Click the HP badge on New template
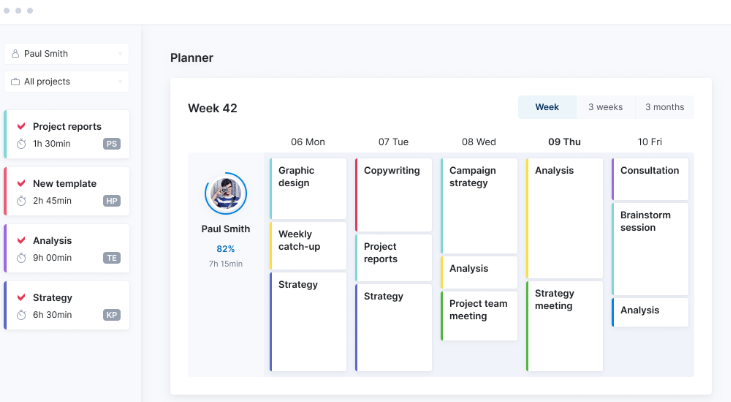Viewport: 731px width, 402px height. [x=112, y=201]
